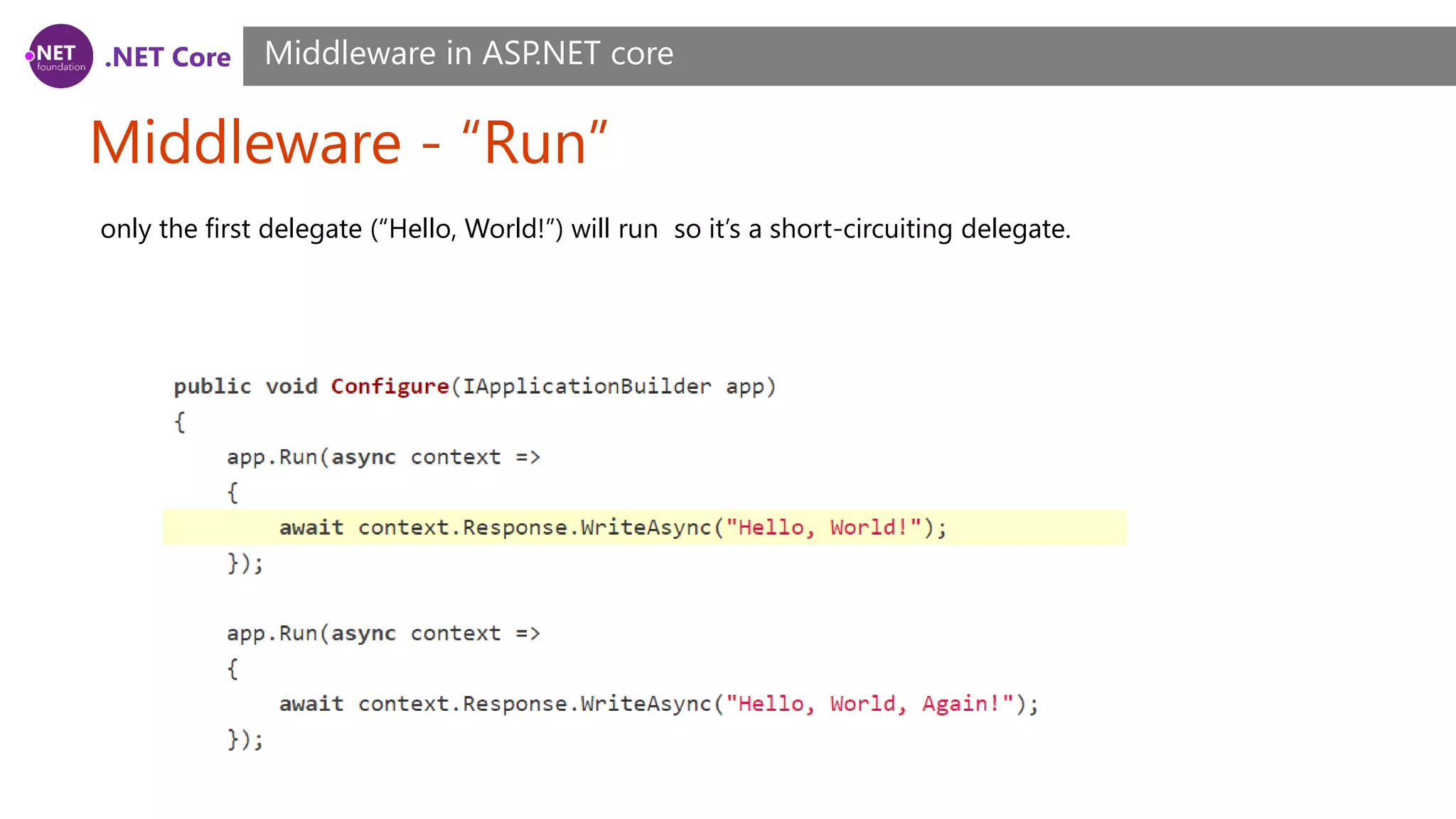1456x819 pixels.
Task: Click the "public void Configure" code line
Action: point(475,387)
